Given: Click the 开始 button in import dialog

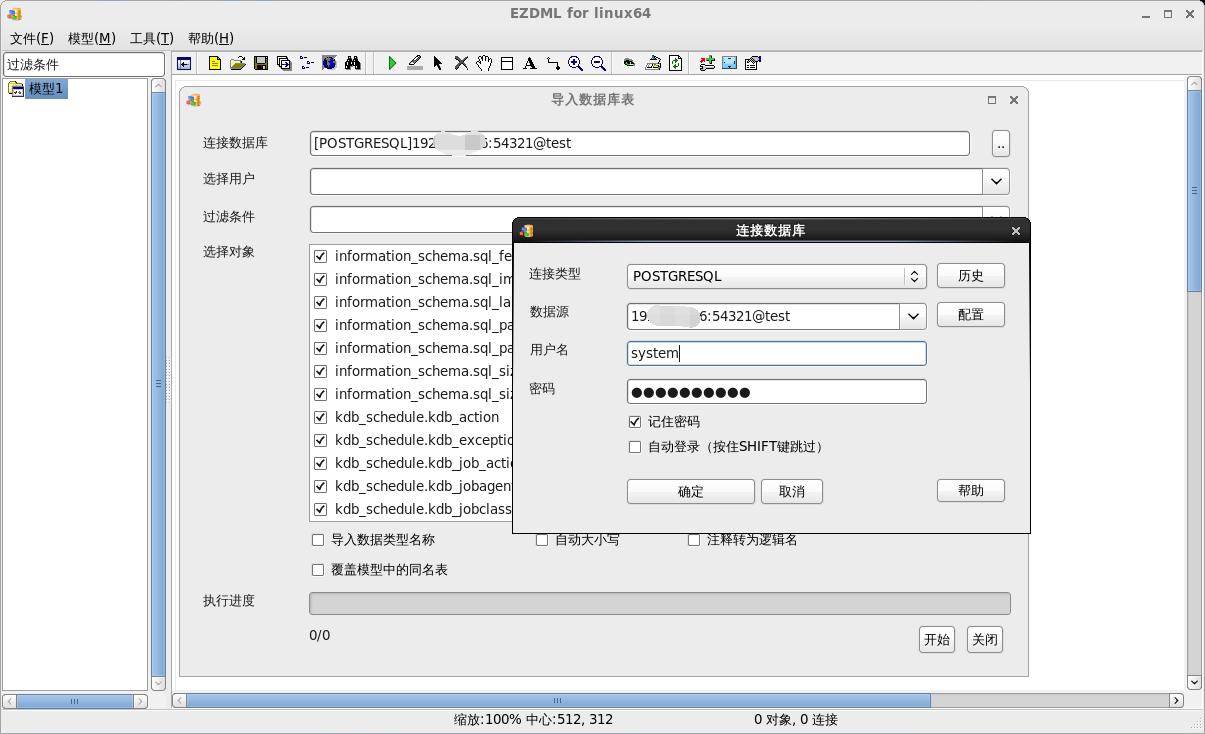Looking at the screenshot, I should coord(937,640).
